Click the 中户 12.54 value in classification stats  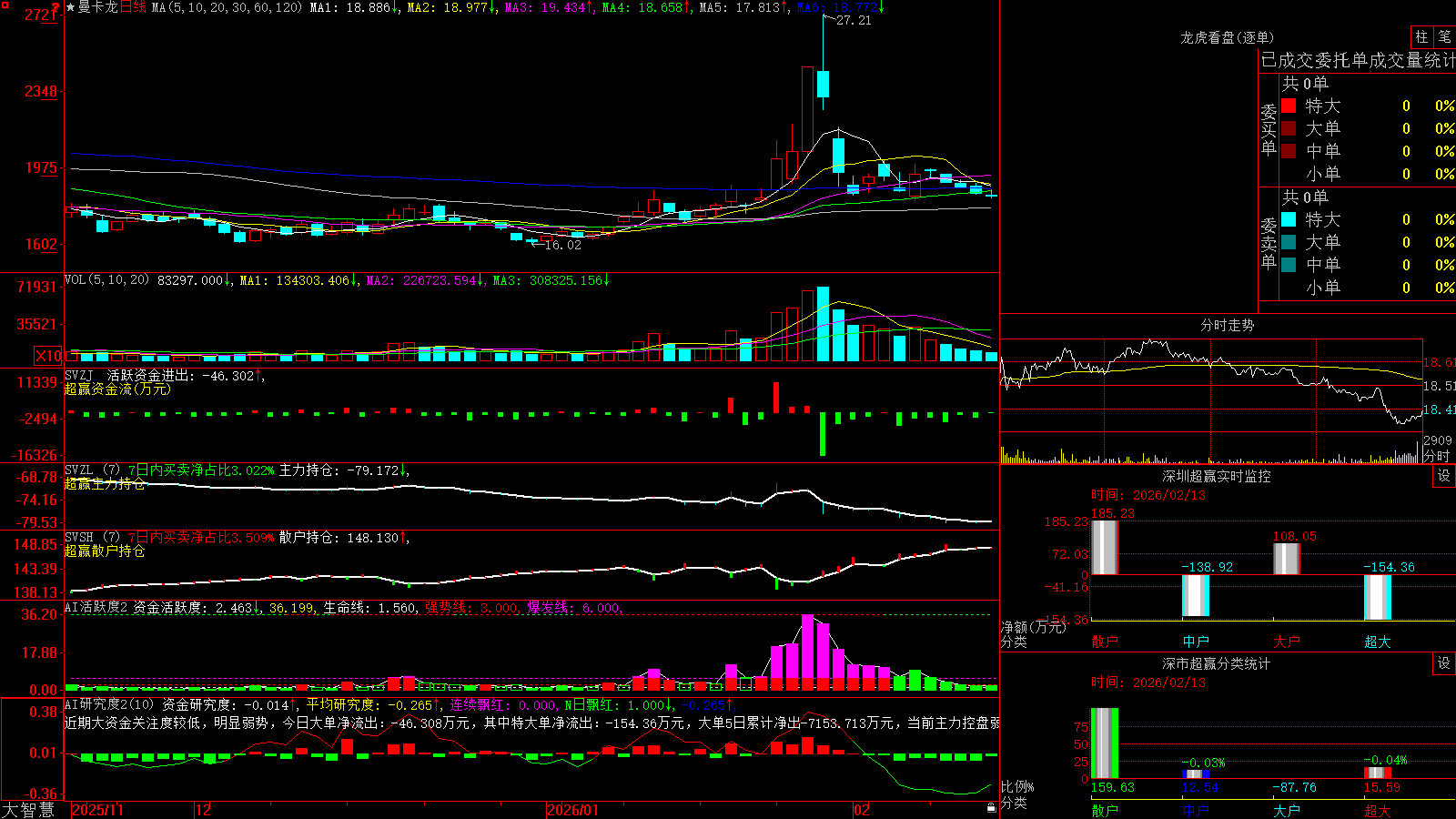tap(1200, 787)
